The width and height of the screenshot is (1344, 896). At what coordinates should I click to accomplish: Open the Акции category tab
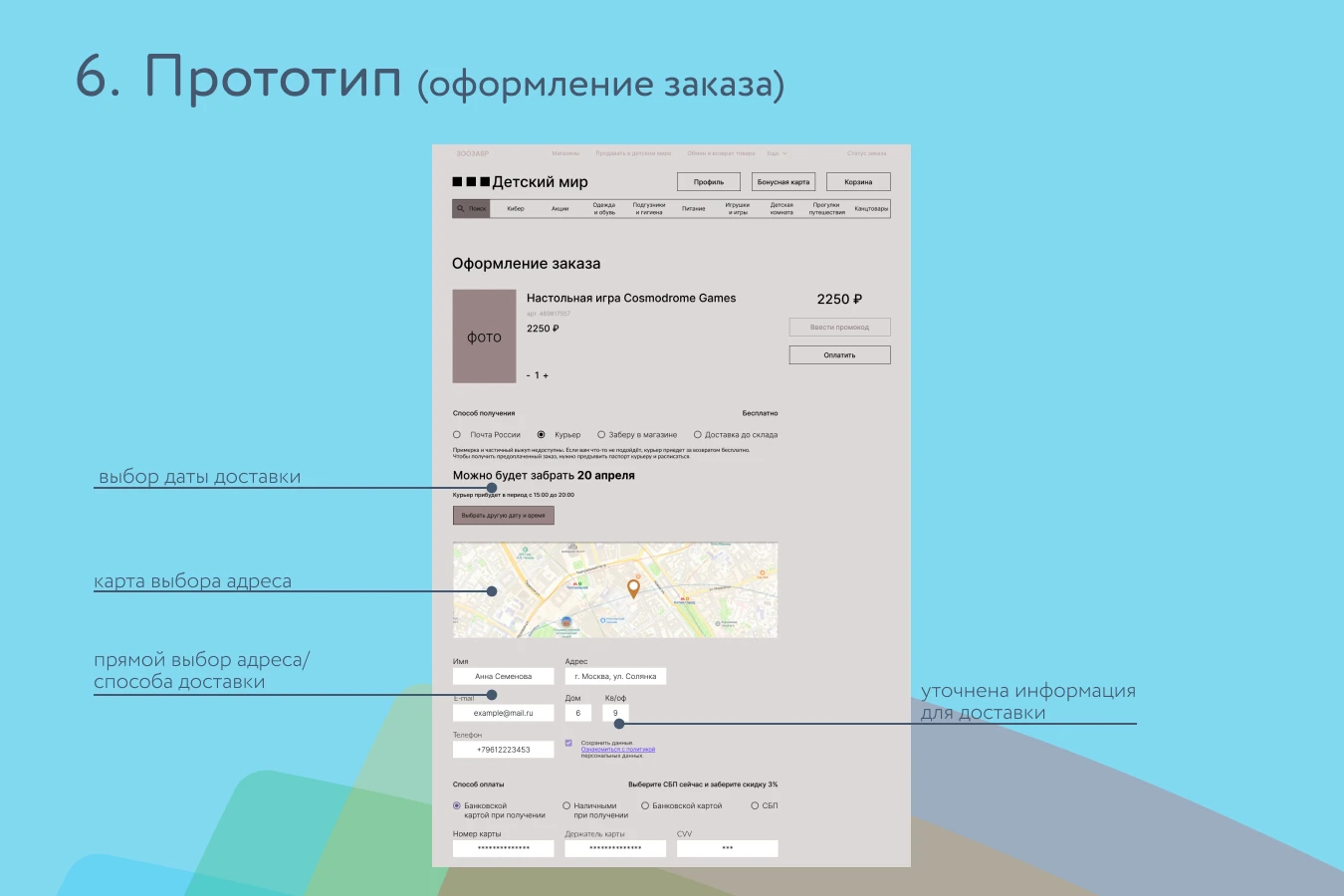[560, 209]
